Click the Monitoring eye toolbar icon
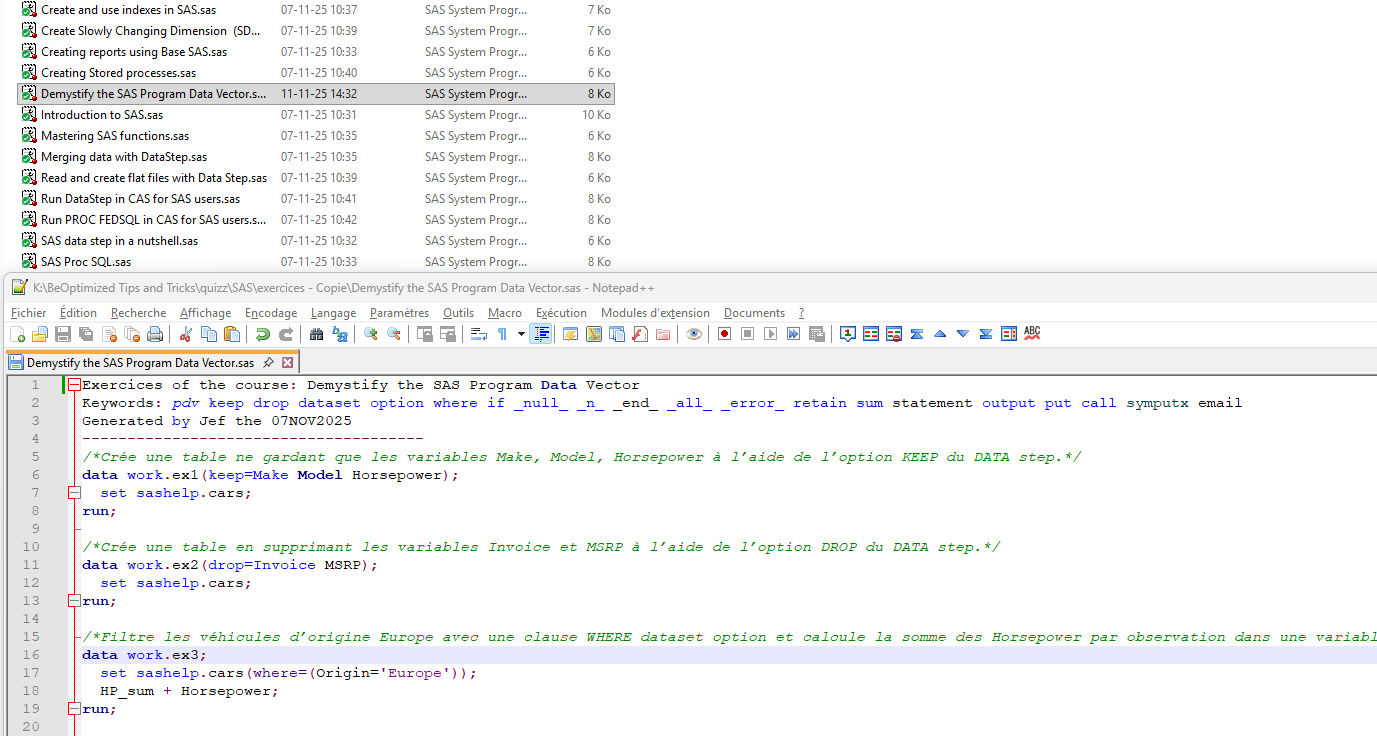The width and height of the screenshot is (1377, 736). tap(694, 334)
